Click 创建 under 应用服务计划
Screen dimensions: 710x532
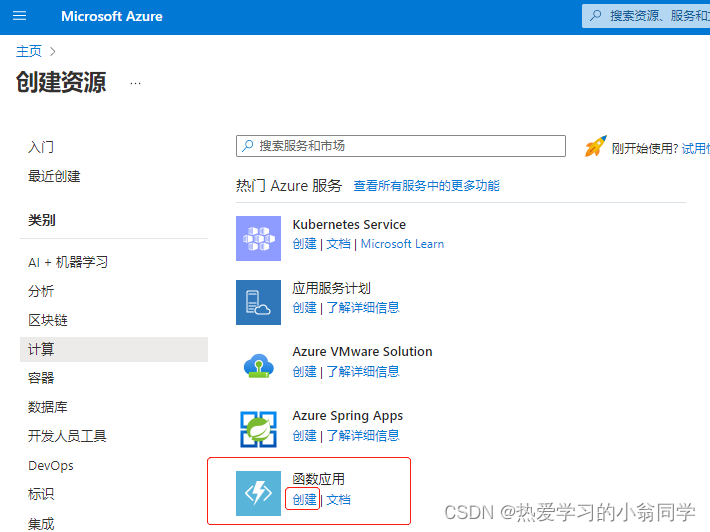tap(304, 308)
